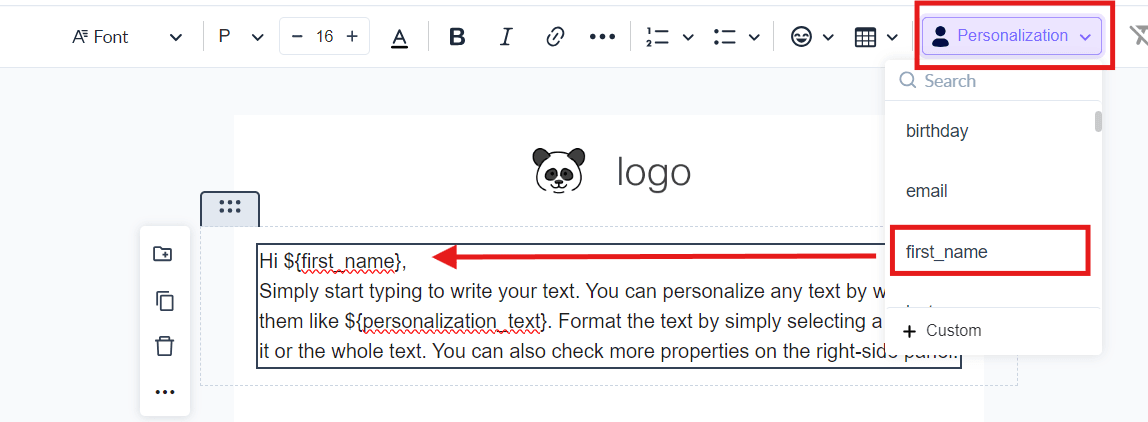Open the paragraph style P dropdown

click(x=241, y=37)
